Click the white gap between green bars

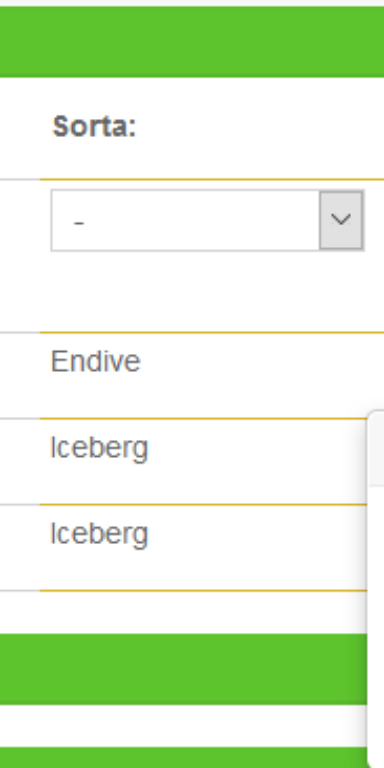[x=183, y=726]
